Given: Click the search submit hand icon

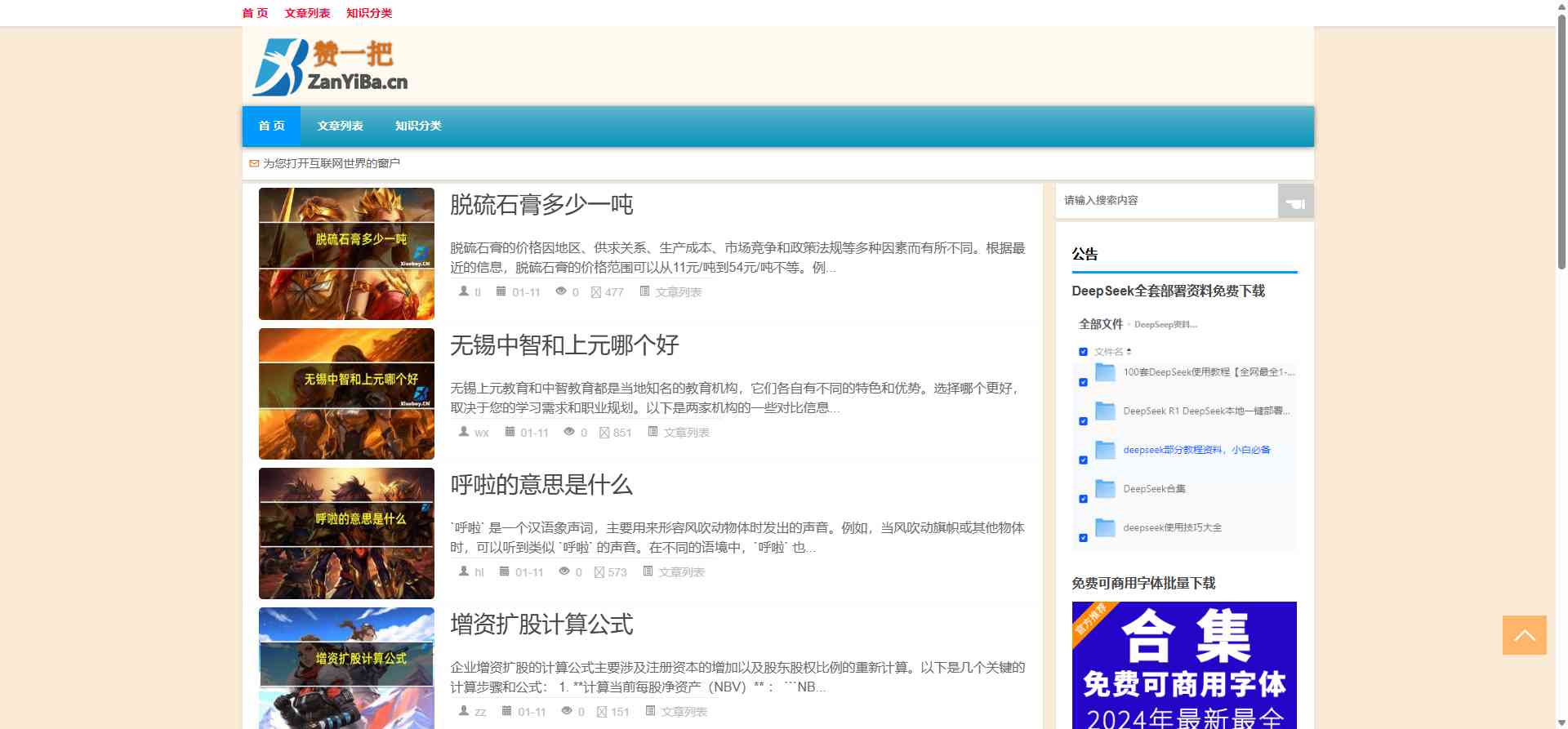Looking at the screenshot, I should pos(1295,202).
